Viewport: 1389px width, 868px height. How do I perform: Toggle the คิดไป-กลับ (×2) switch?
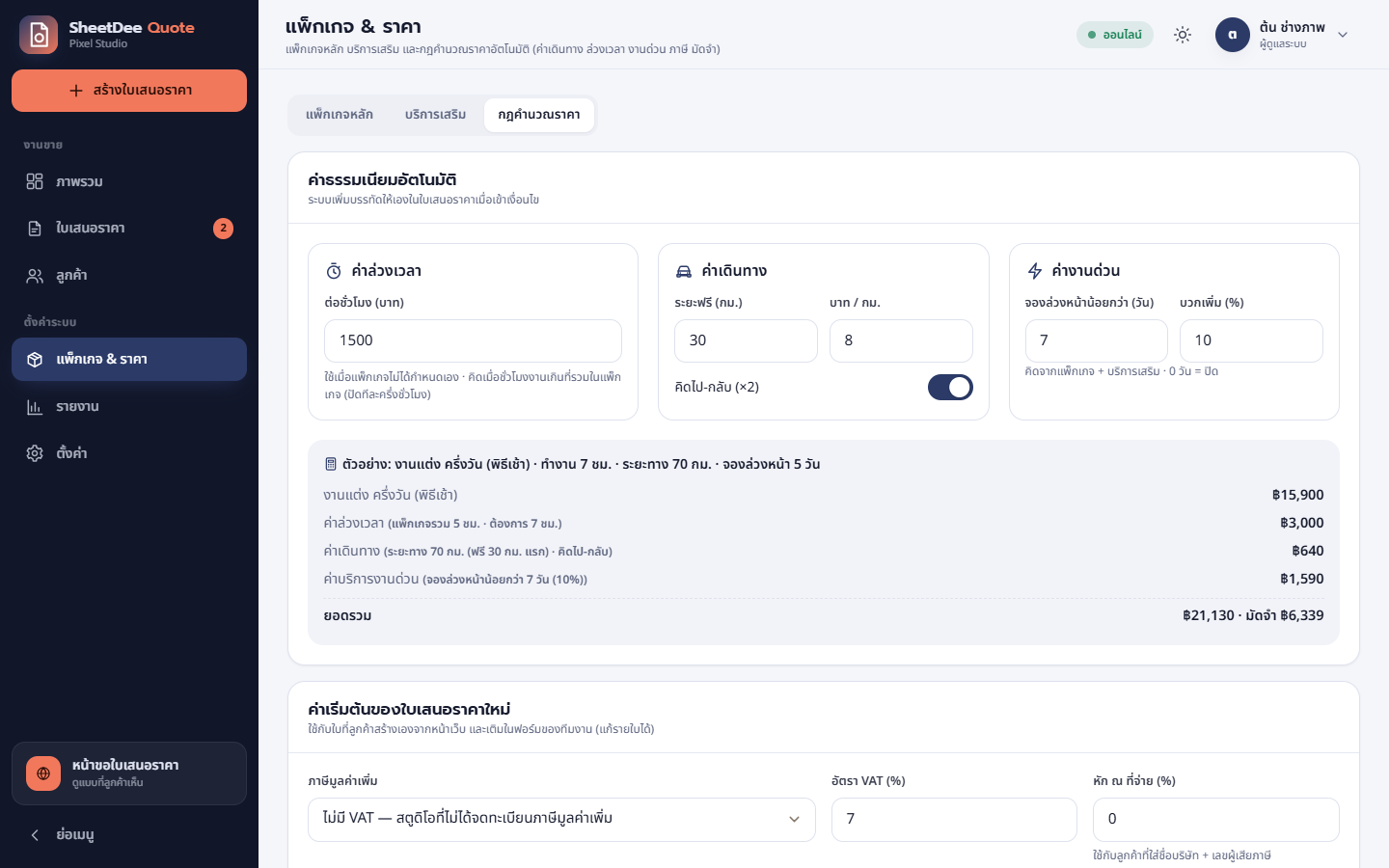950,387
